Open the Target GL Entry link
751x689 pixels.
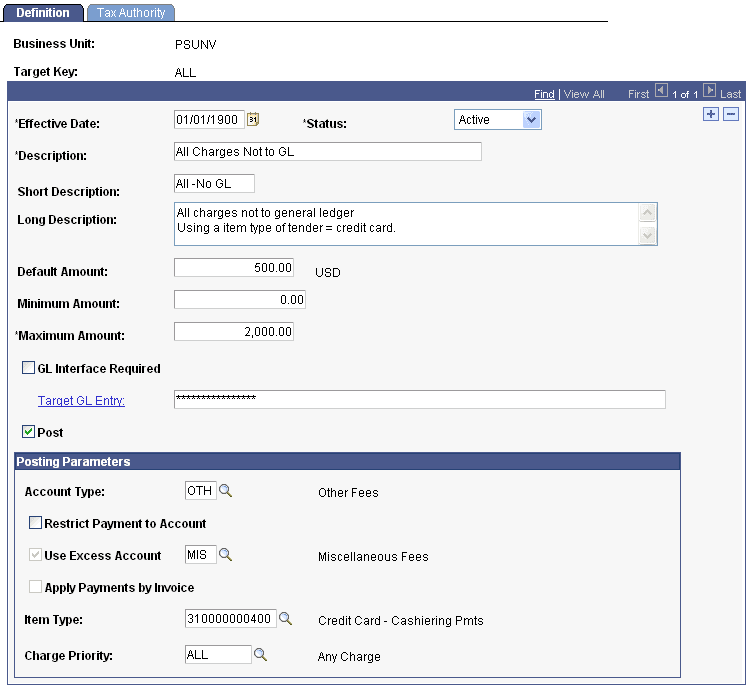tap(81, 400)
